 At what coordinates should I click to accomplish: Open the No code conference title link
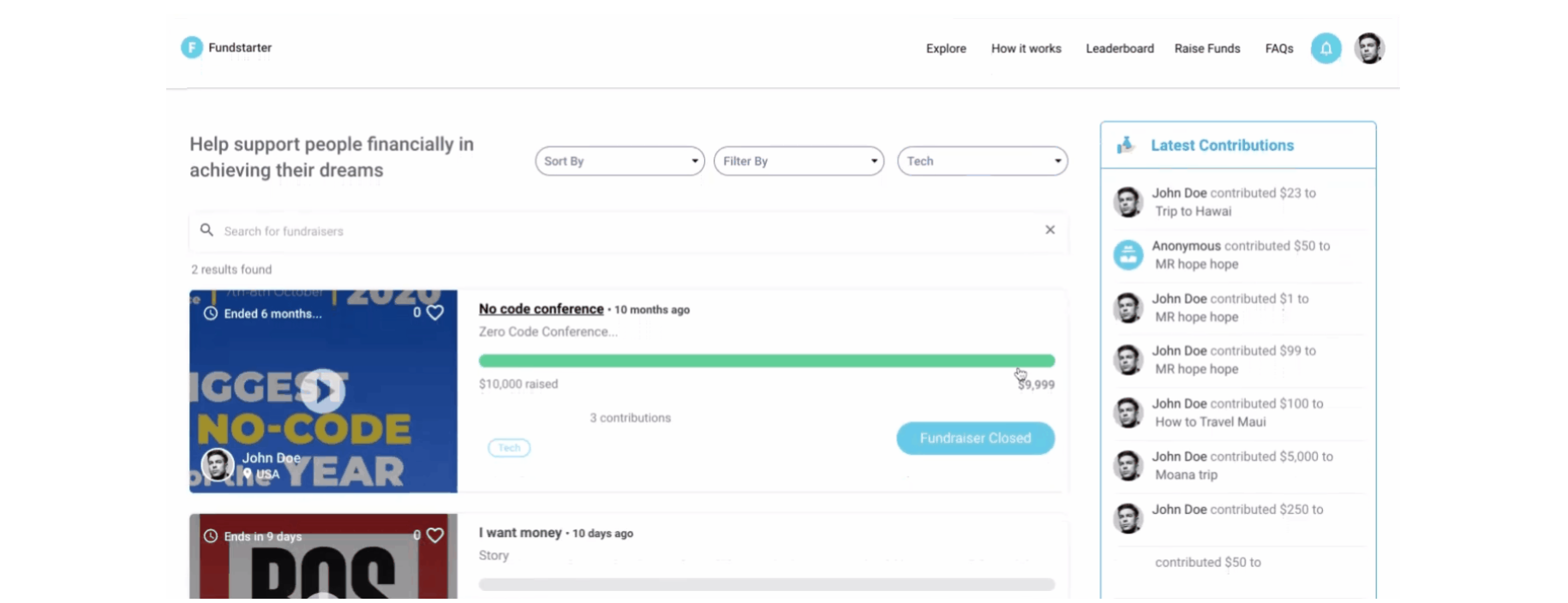(x=541, y=309)
